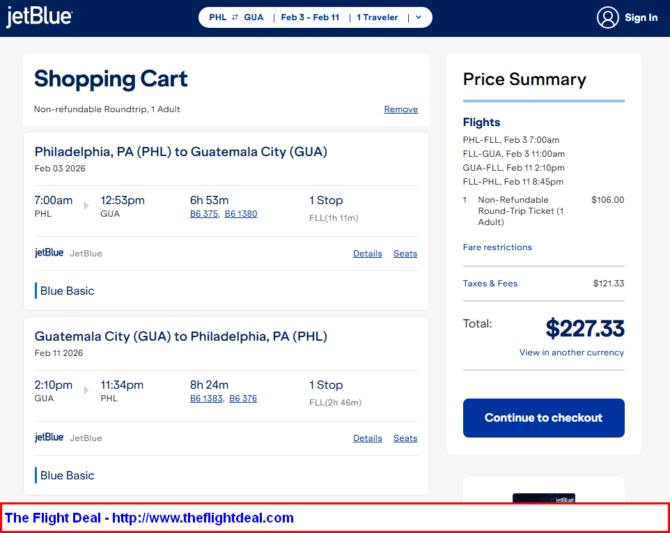View Details for the outbound PHL to GUA flight
Viewport: 670px width, 533px height.
coord(367,253)
